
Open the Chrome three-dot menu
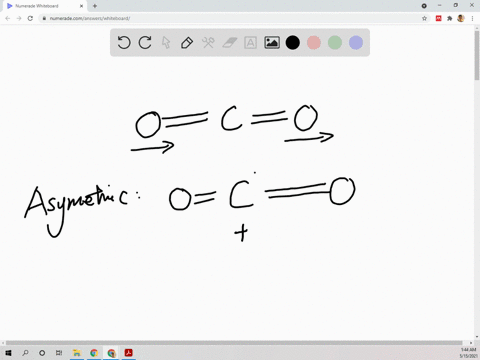coord(472,18)
